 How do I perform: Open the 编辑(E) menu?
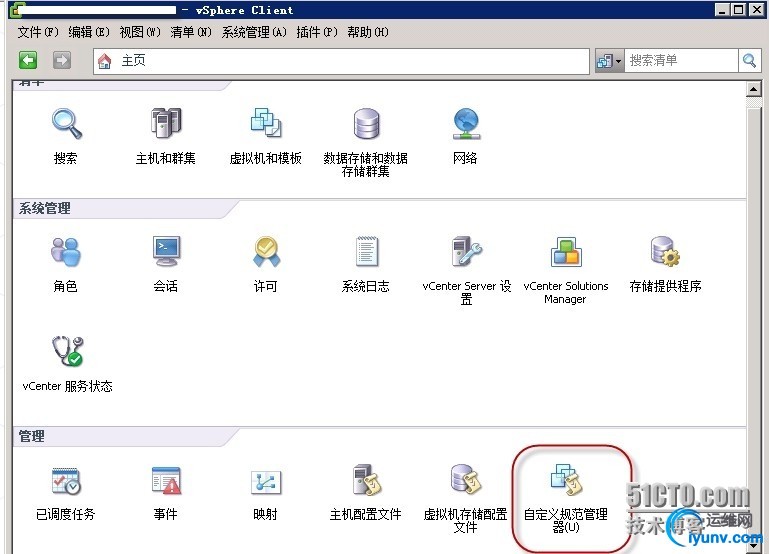(x=89, y=32)
